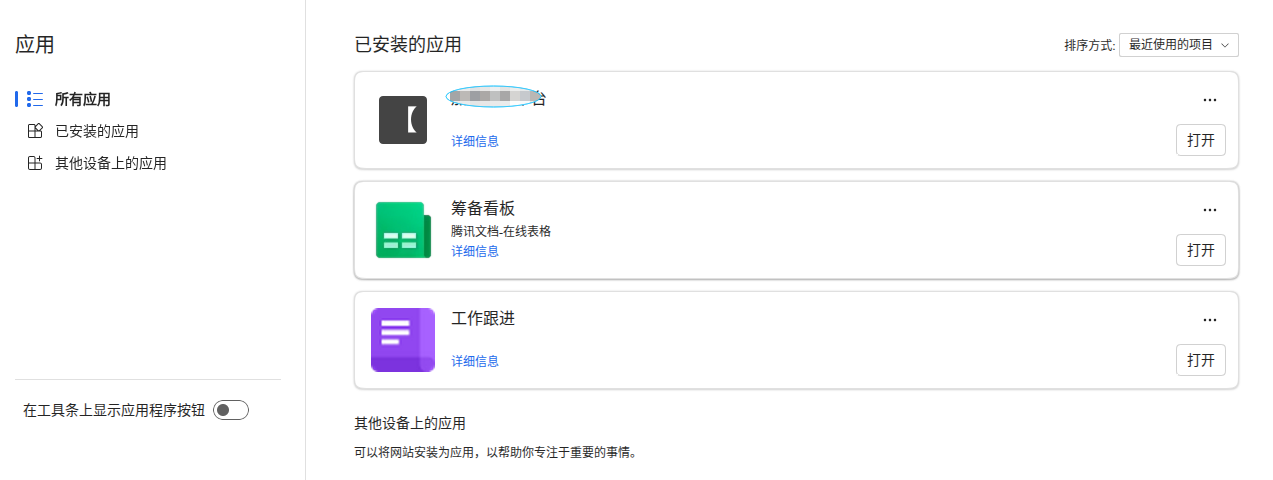Open 详细信息 link under 筹备看板
This screenshot has height=480, width=1273.
click(475, 251)
